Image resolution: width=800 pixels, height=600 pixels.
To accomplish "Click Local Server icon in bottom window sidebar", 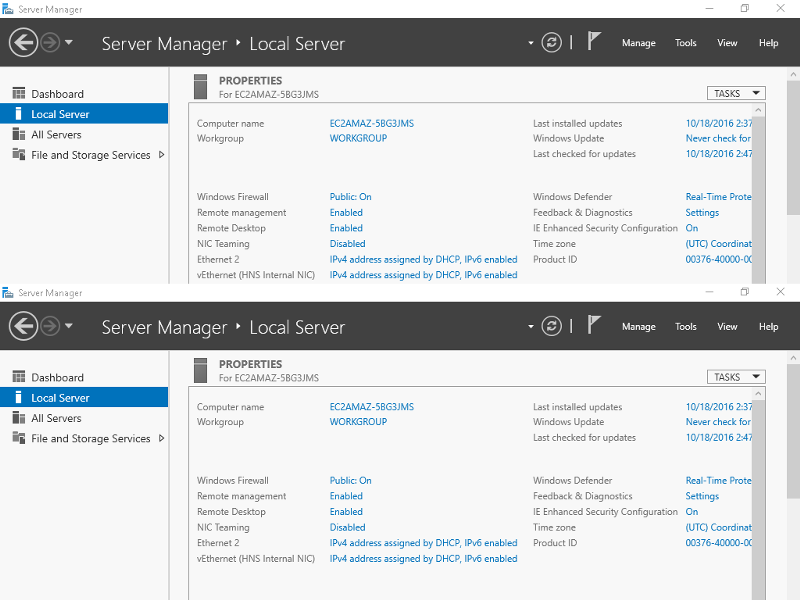I will click(x=19, y=397).
